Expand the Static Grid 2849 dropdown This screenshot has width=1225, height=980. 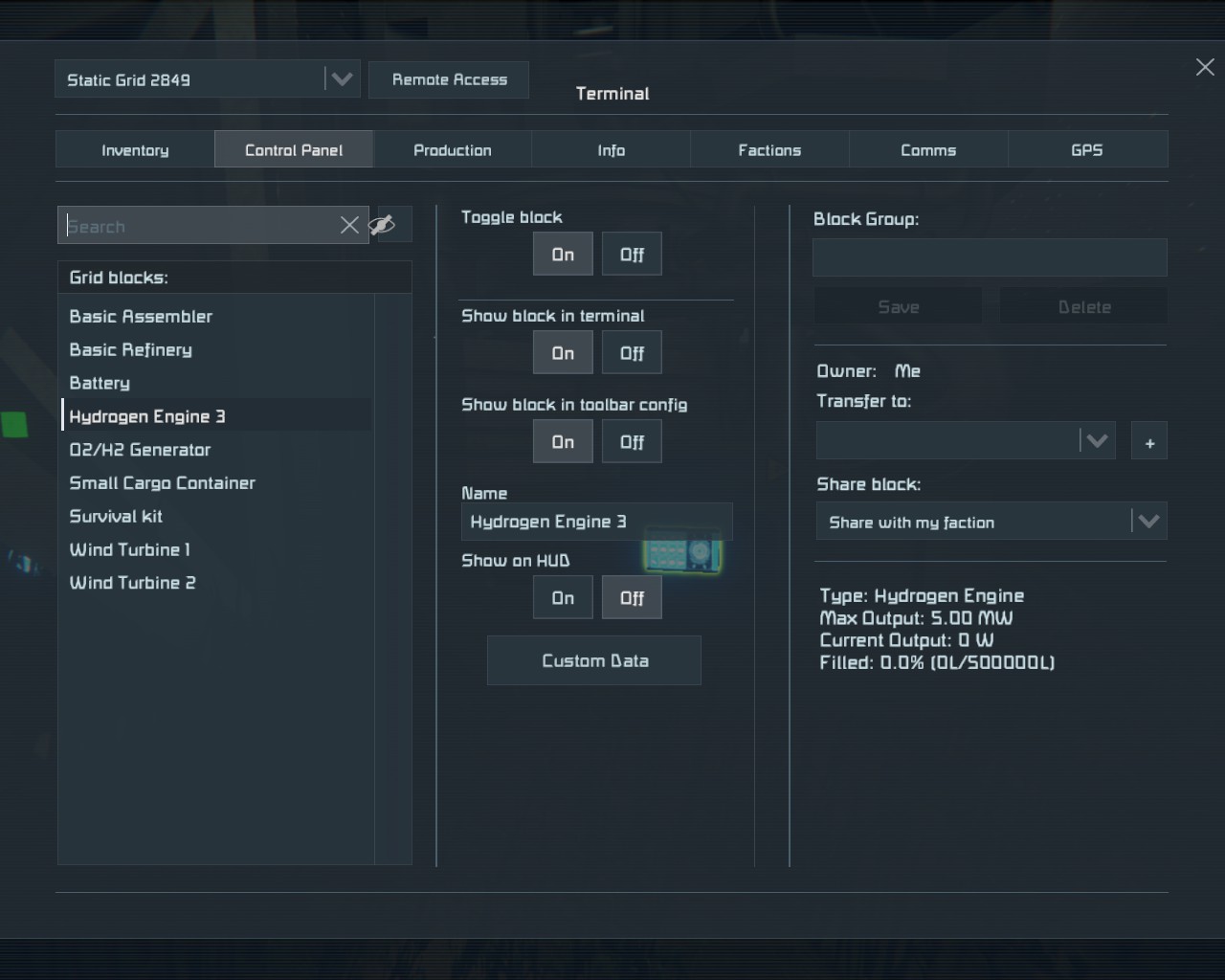point(342,79)
